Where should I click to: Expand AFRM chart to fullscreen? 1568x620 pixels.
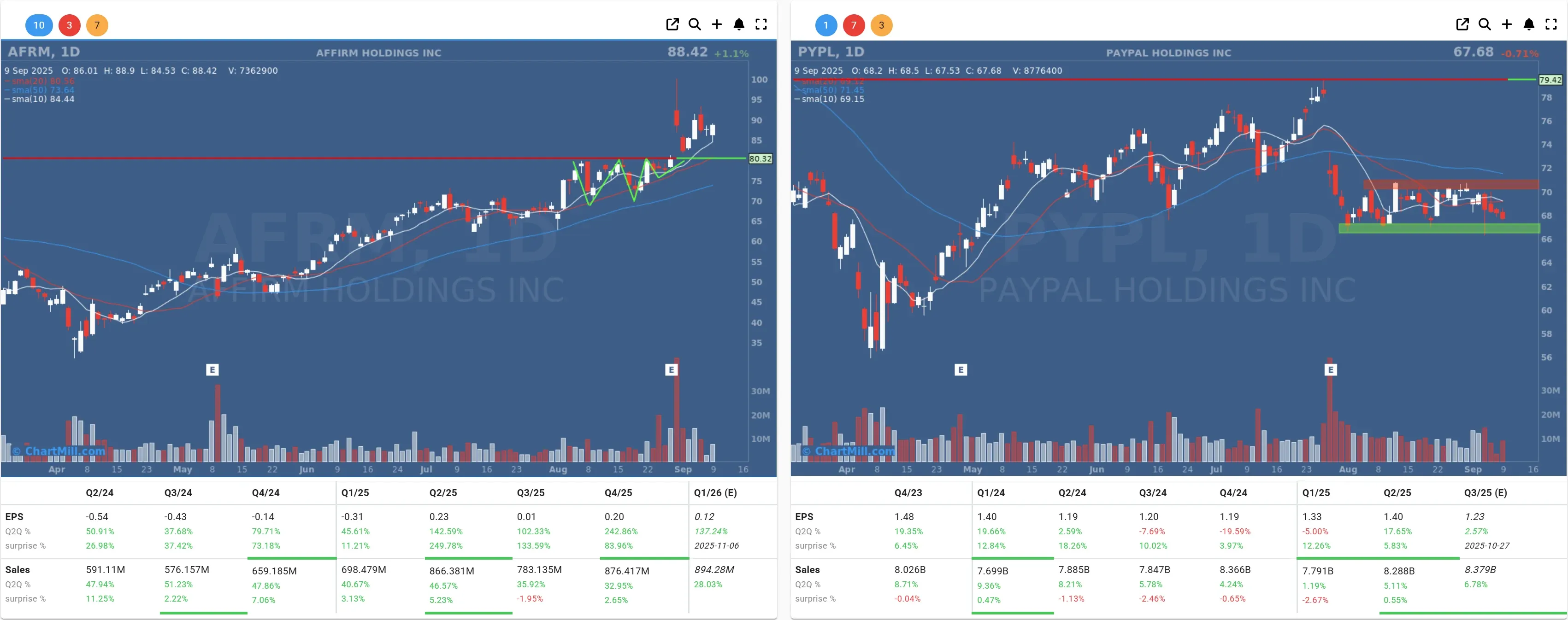[x=761, y=24]
